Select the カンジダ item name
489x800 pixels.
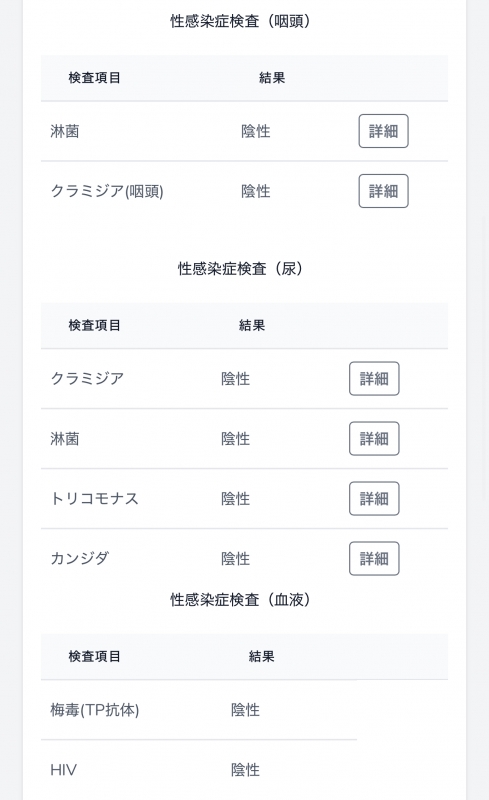80,559
